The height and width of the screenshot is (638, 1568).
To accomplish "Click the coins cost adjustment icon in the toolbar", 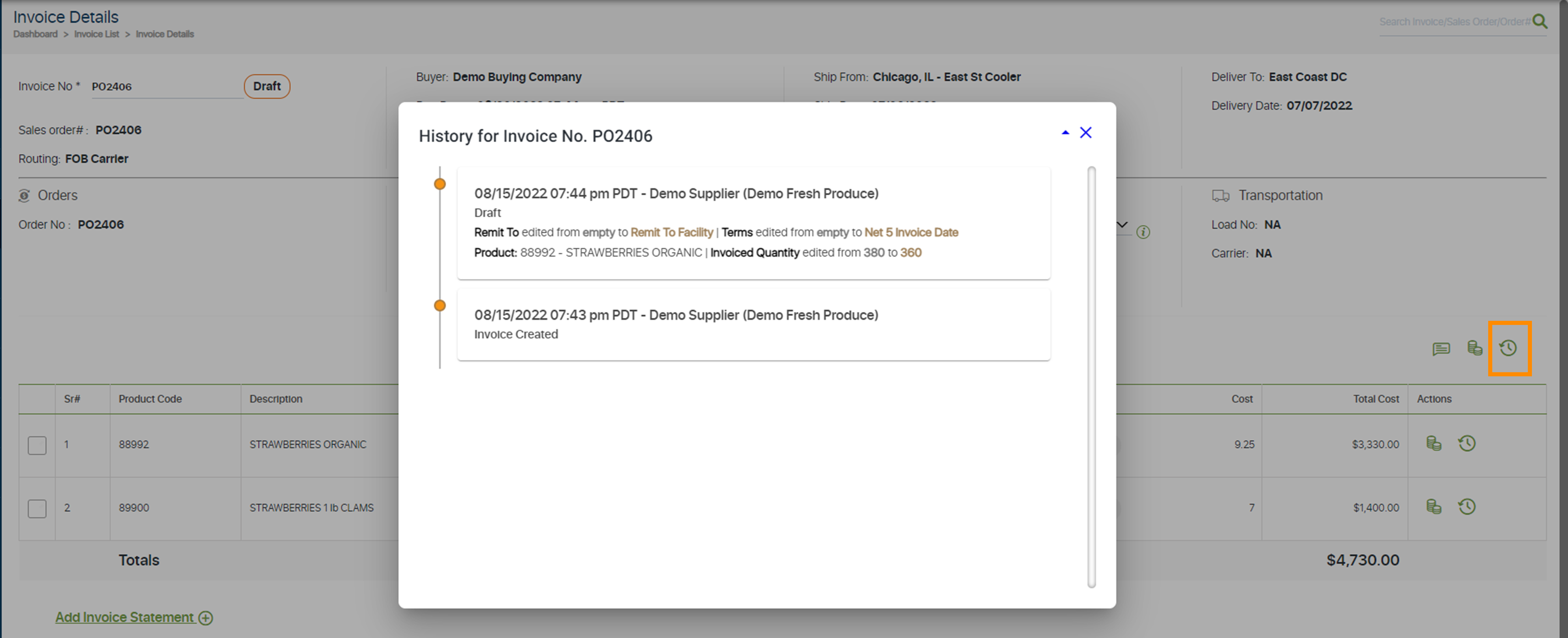I will 1474,348.
